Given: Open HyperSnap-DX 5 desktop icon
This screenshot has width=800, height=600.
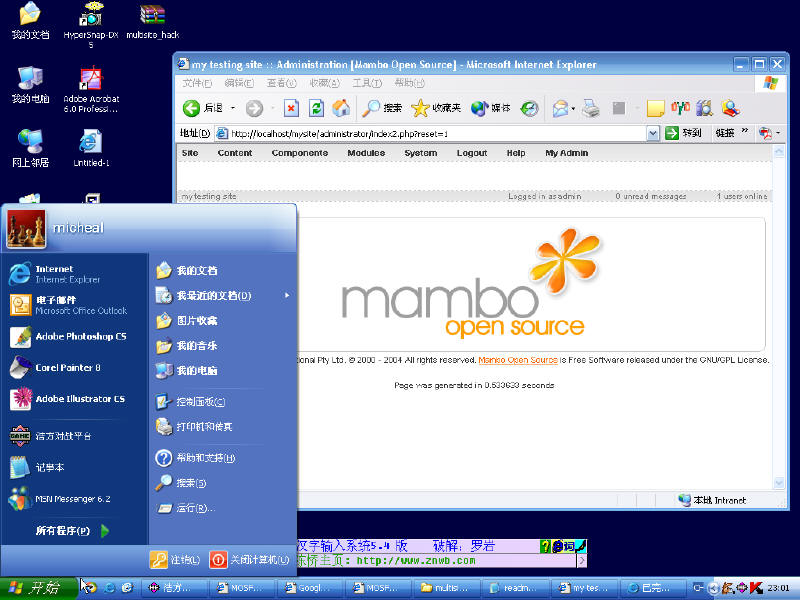Looking at the screenshot, I should tap(91, 24).
